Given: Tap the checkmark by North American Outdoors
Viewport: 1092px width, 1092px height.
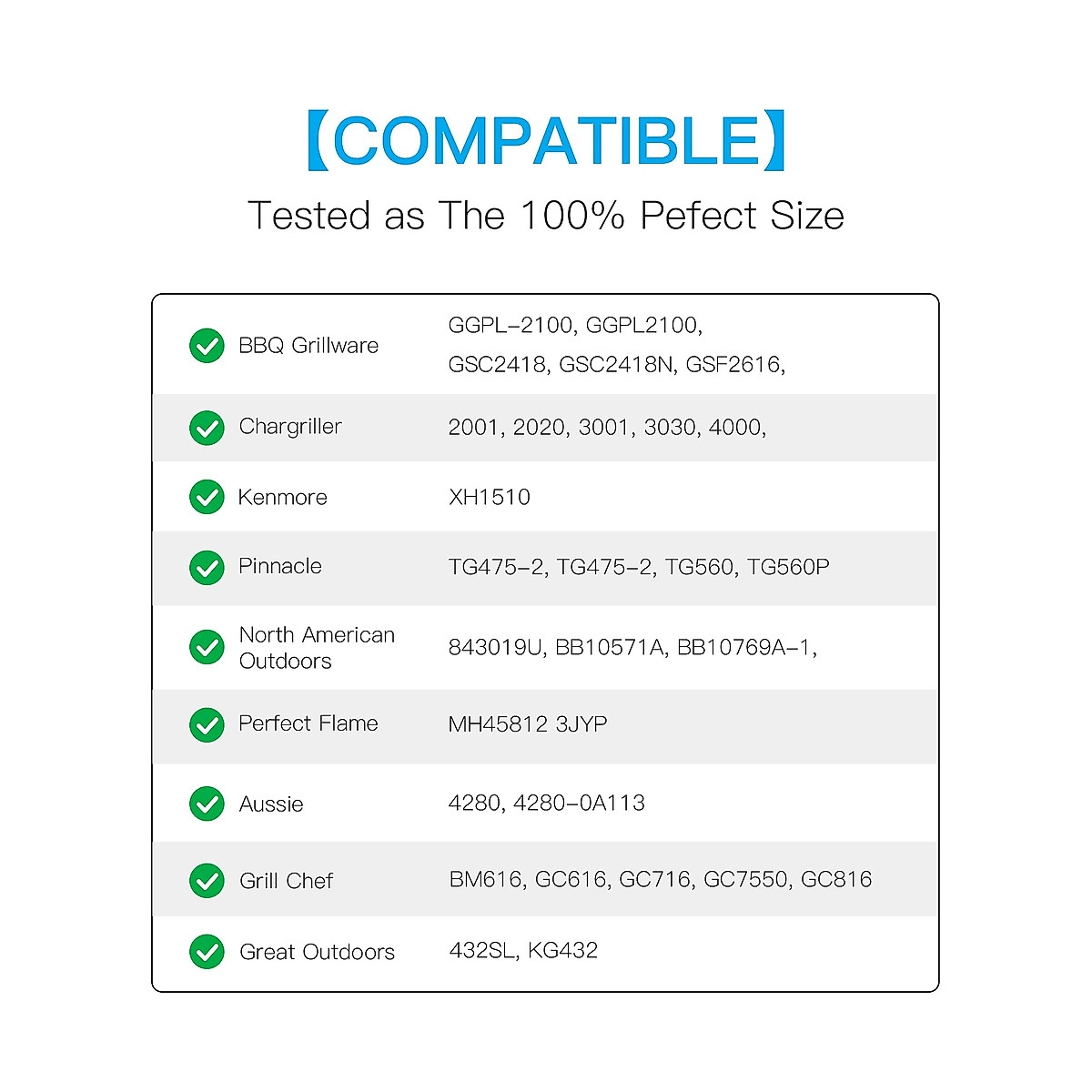Looking at the screenshot, I should (207, 647).
